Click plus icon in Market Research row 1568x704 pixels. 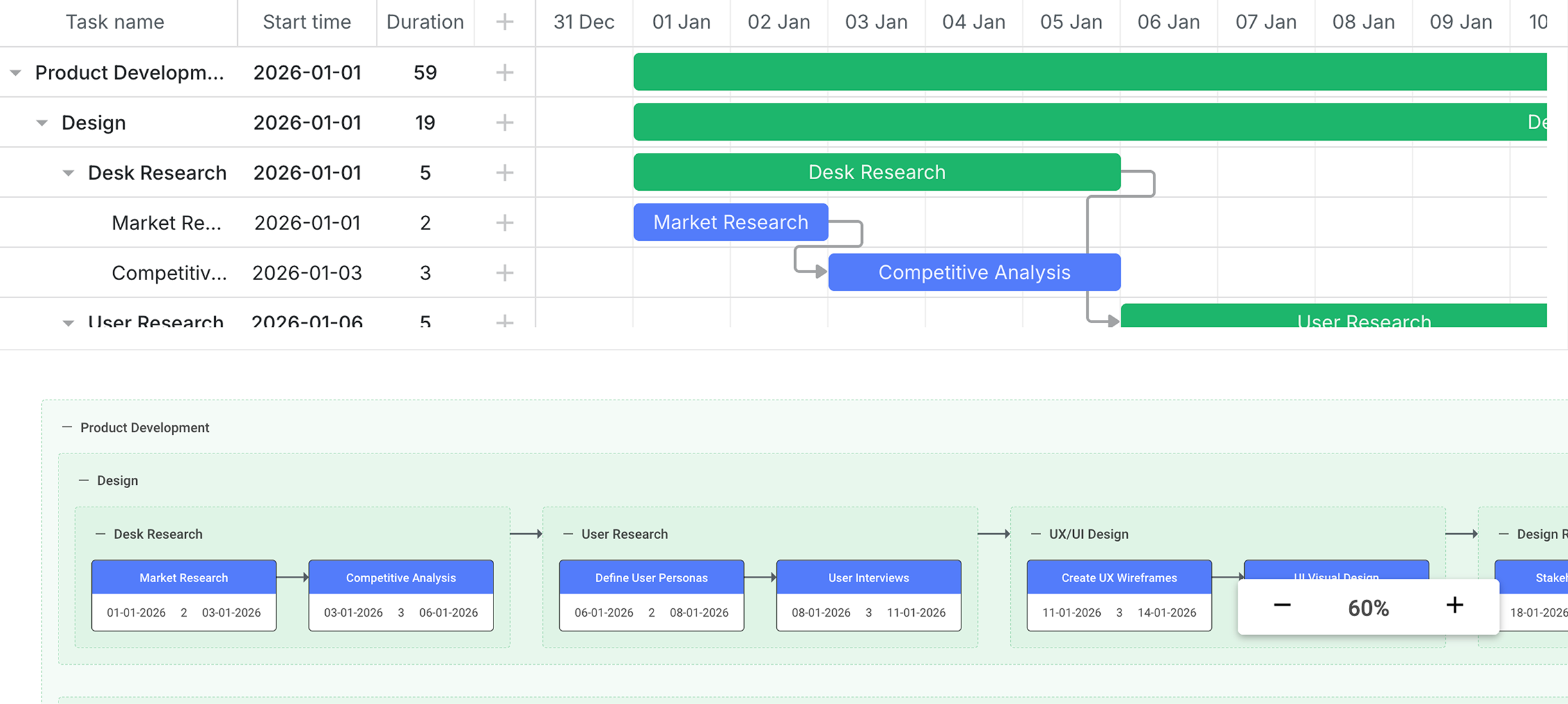(x=504, y=223)
